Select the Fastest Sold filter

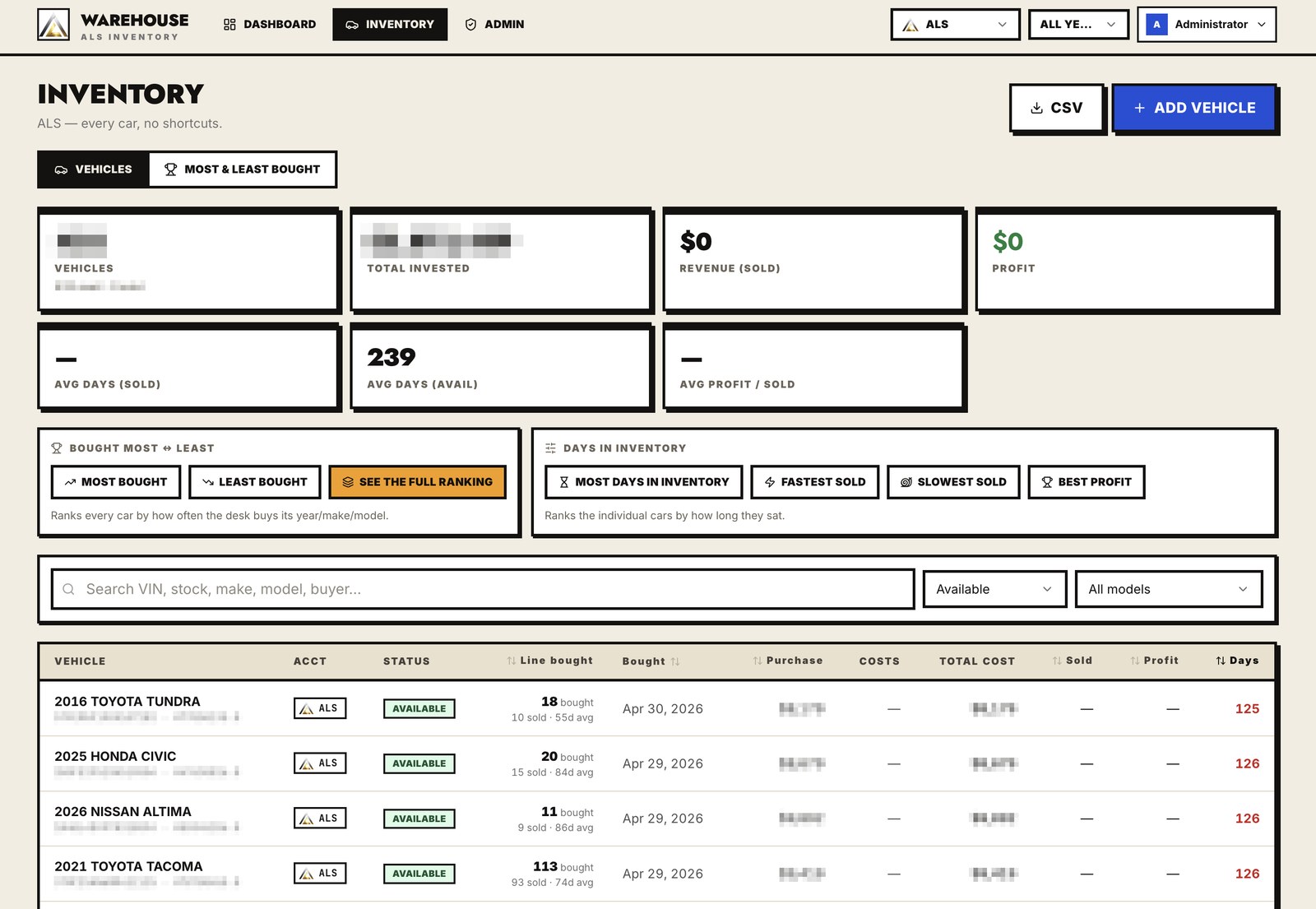point(815,482)
